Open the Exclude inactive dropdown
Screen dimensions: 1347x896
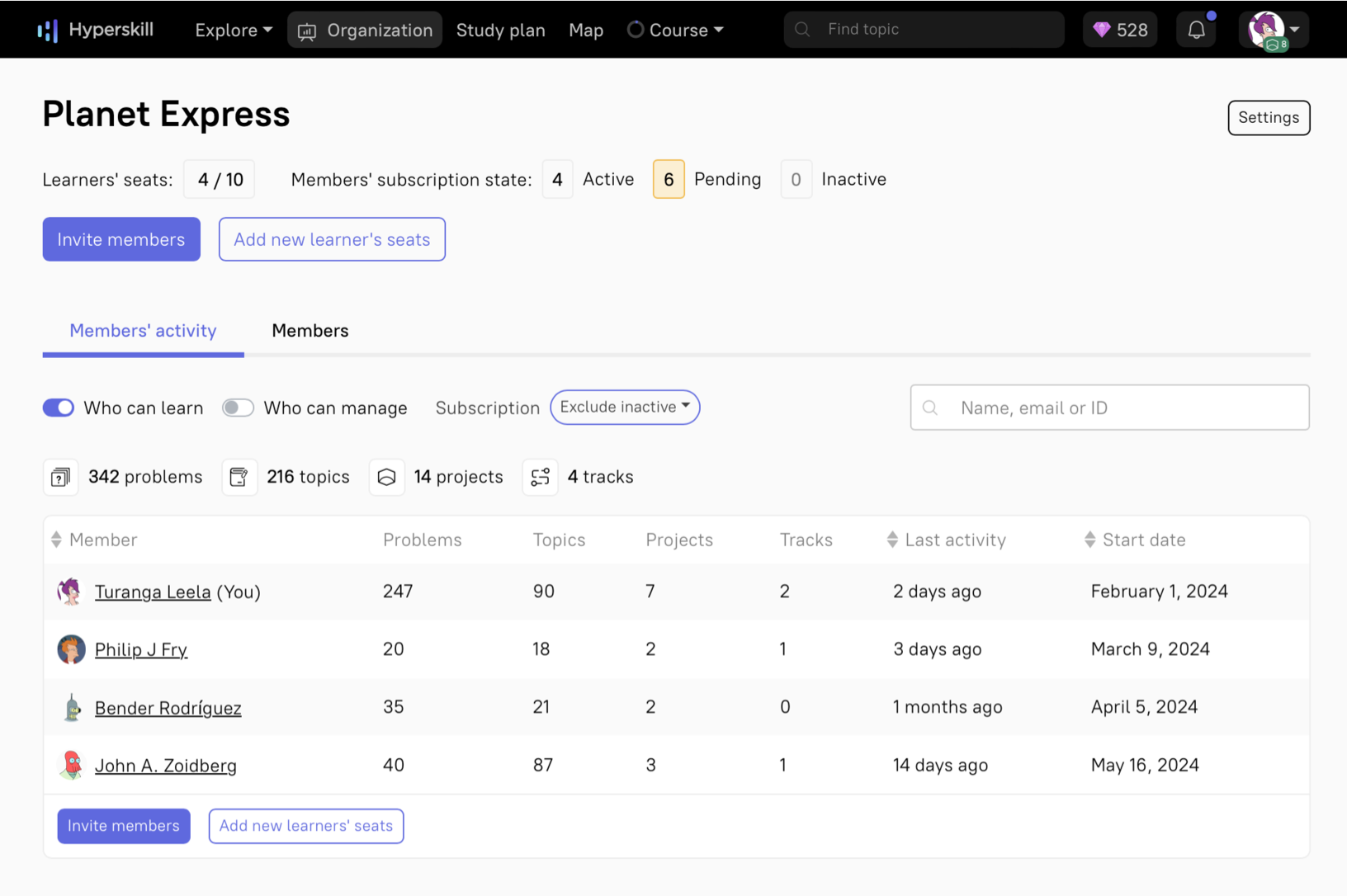coord(625,407)
